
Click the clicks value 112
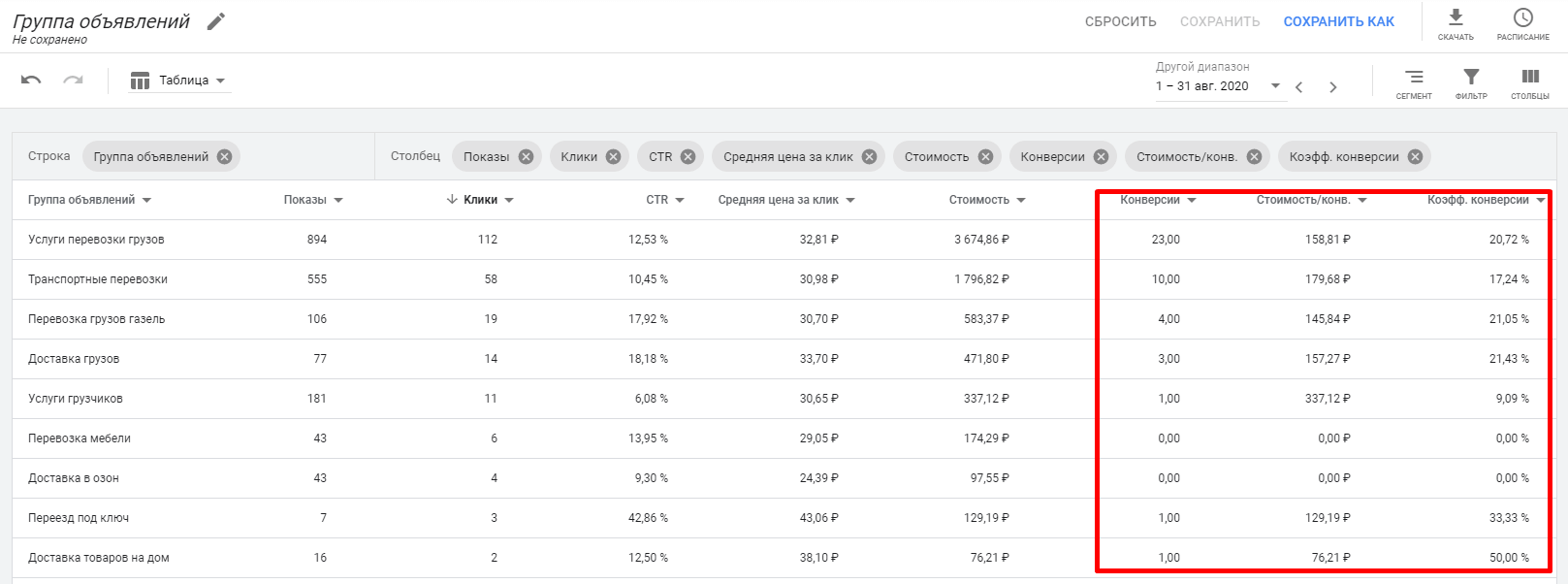pos(488,240)
